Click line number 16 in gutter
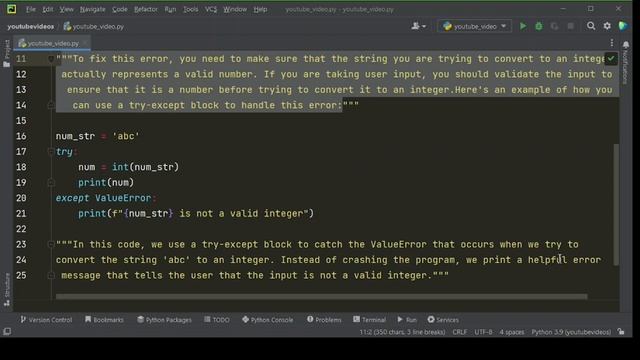This screenshot has height=360, width=640. click(x=21, y=136)
